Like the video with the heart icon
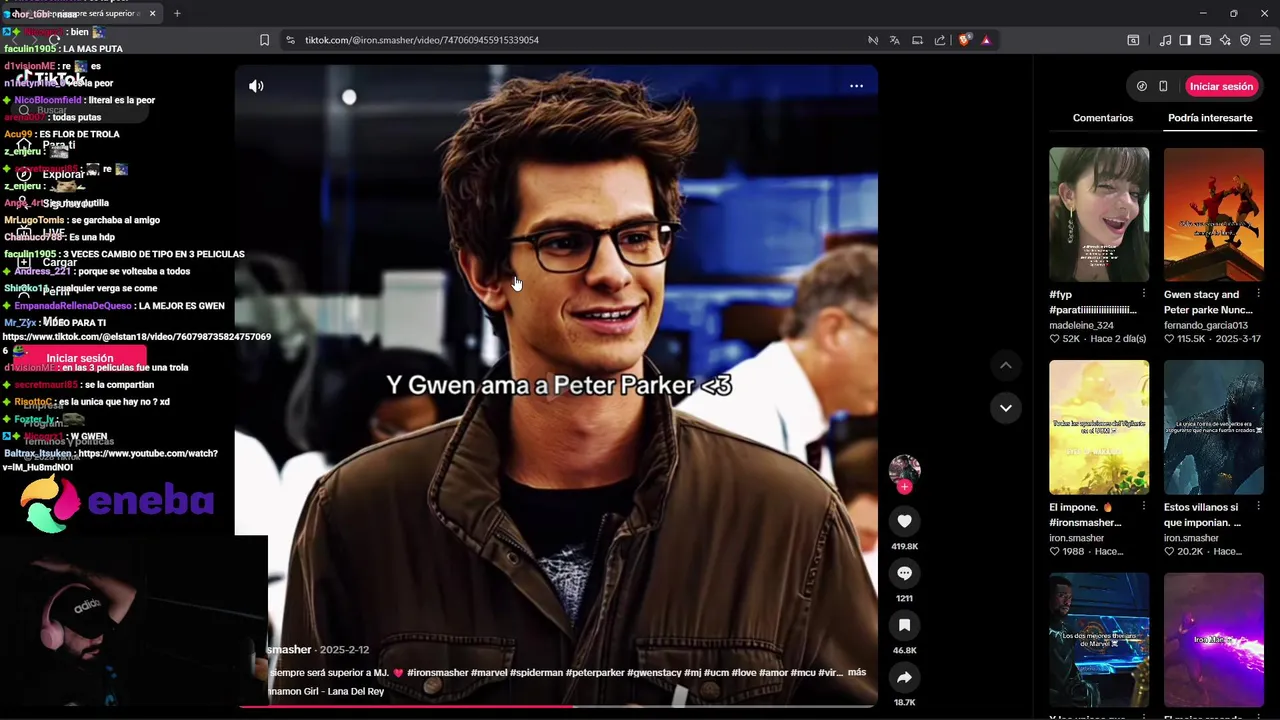This screenshot has width=1280, height=720. click(x=904, y=521)
